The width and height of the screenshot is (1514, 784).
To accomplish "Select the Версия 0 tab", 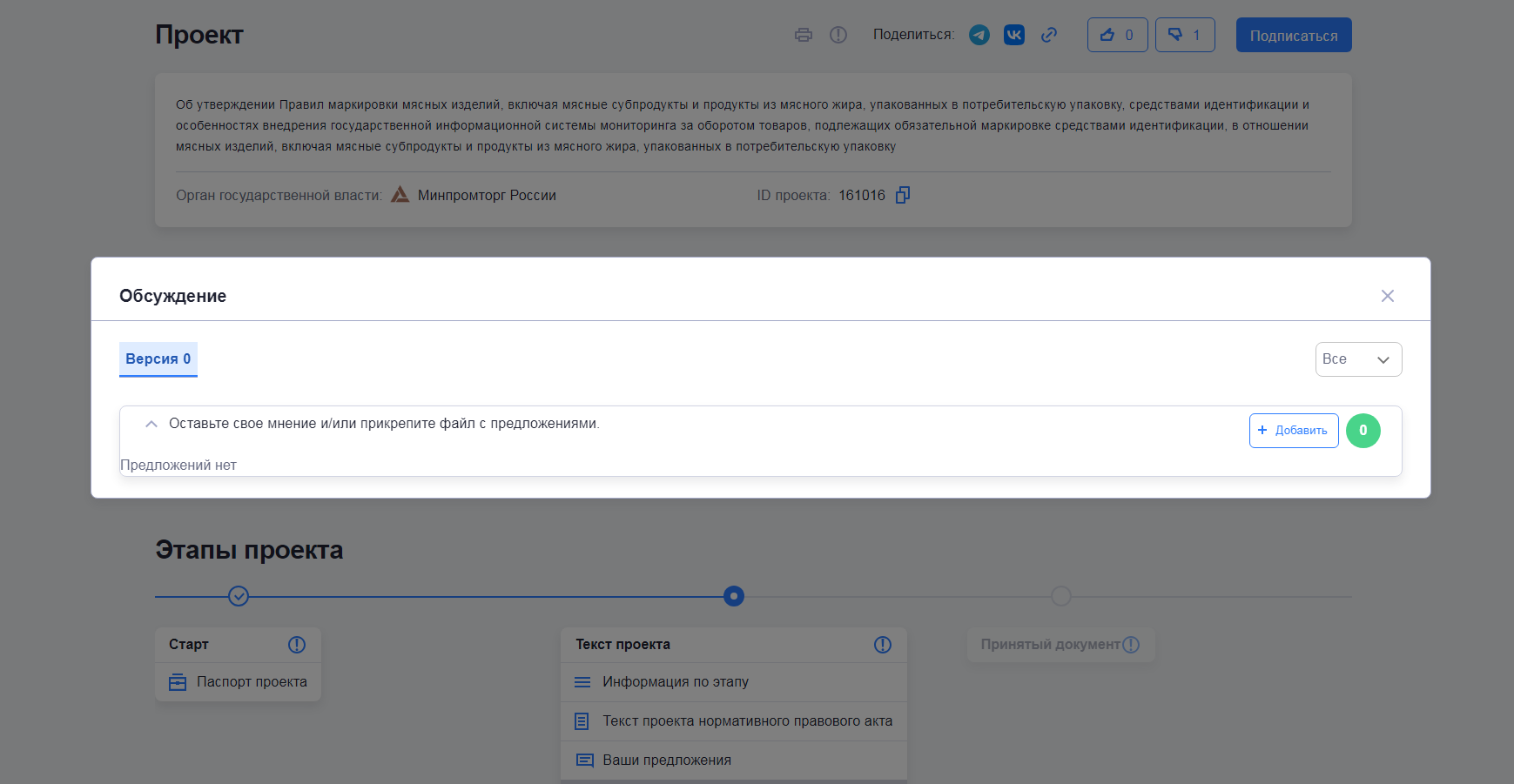I will [158, 359].
